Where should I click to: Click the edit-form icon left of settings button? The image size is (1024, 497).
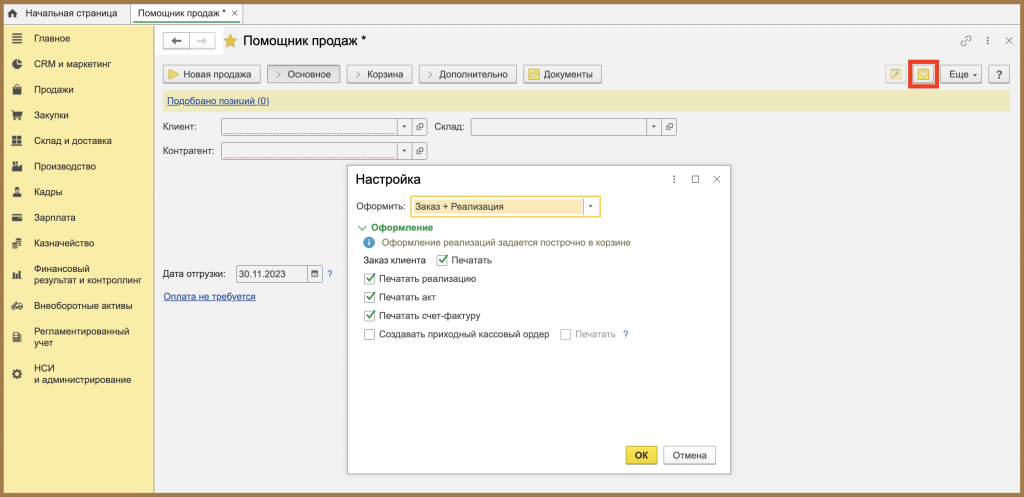[895, 74]
